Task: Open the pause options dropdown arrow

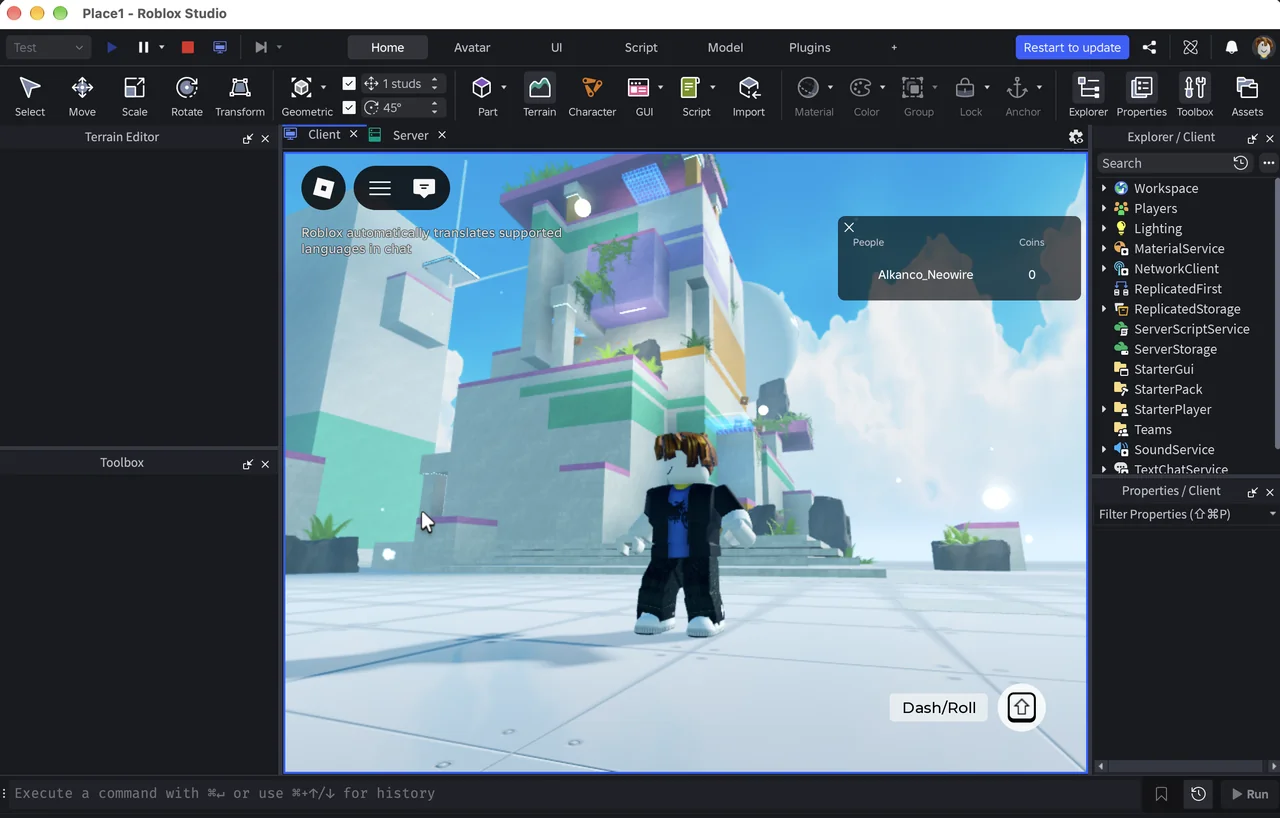Action: click(x=161, y=47)
